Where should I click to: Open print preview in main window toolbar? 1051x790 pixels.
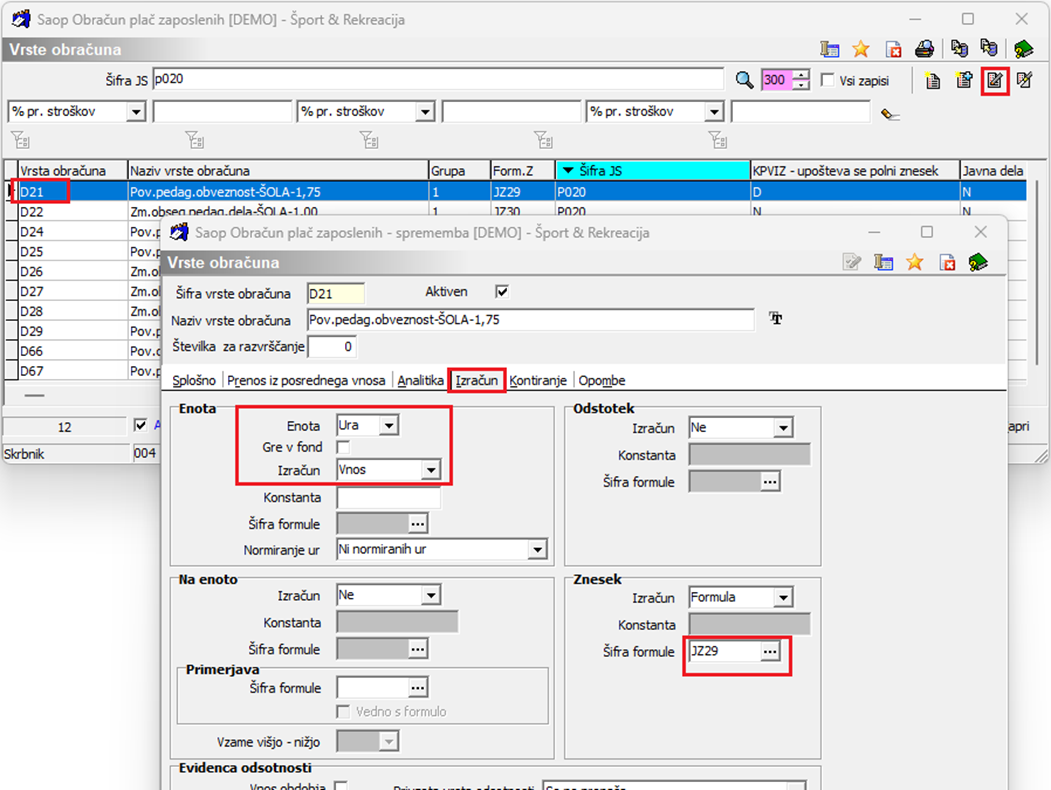[x=924, y=49]
